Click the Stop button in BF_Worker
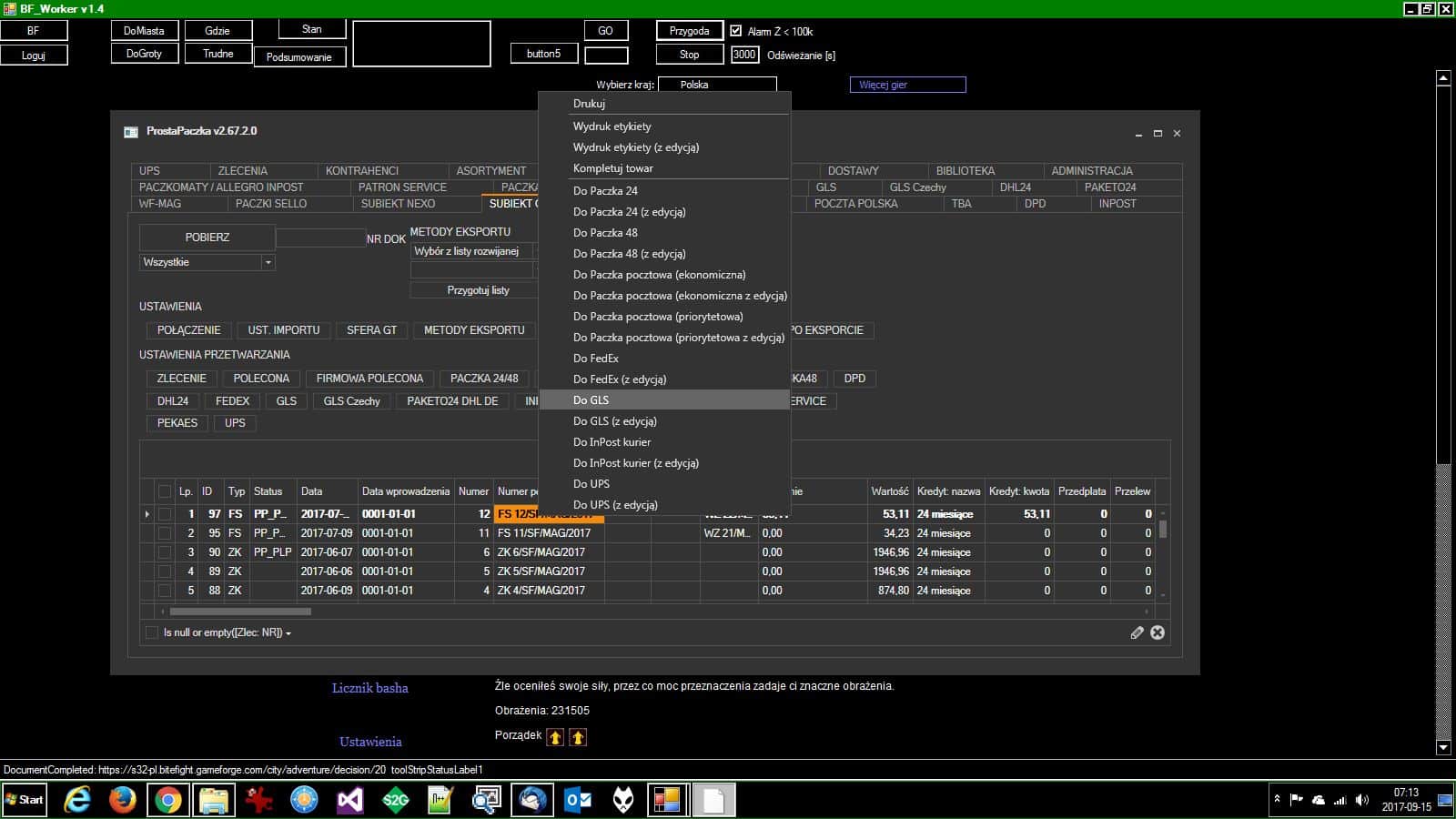Screen dimensions: 1456x819 click(689, 55)
